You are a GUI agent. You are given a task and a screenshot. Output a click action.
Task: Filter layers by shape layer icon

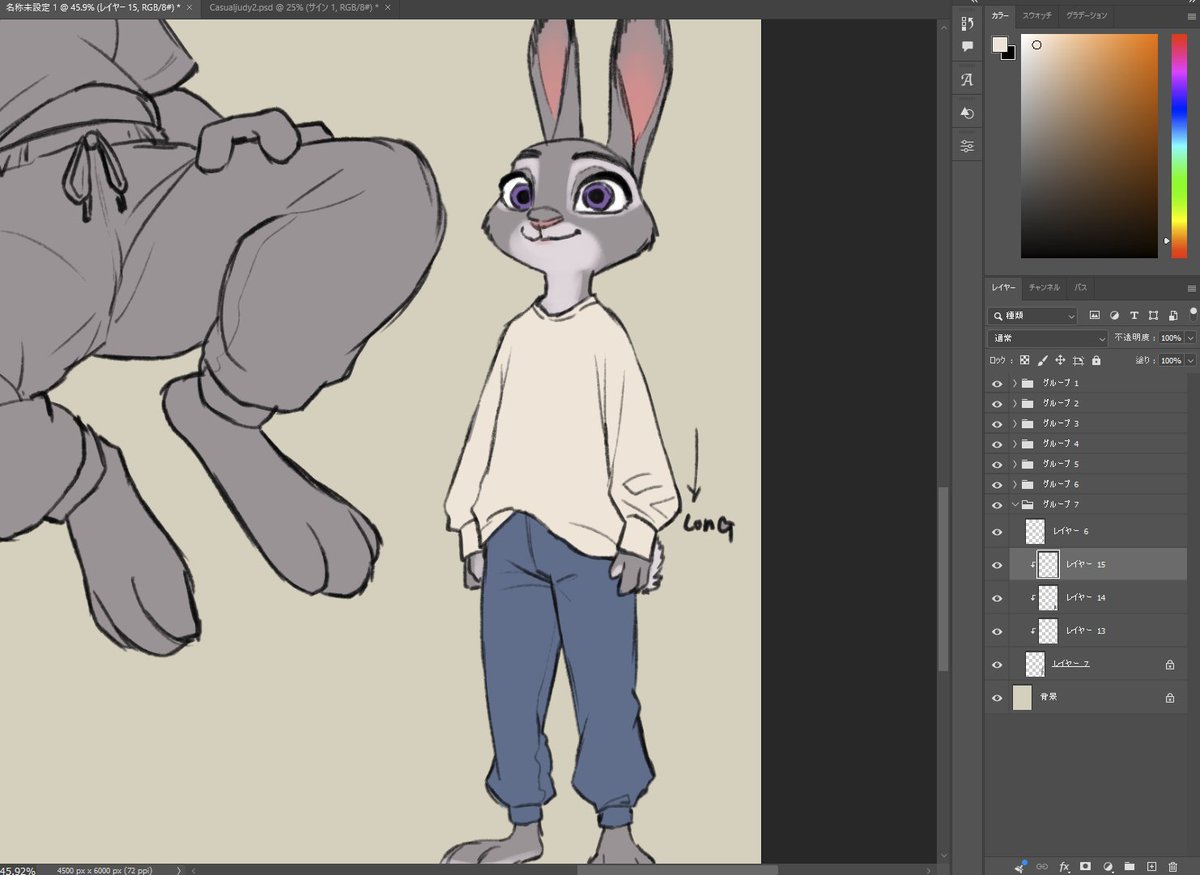1153,315
